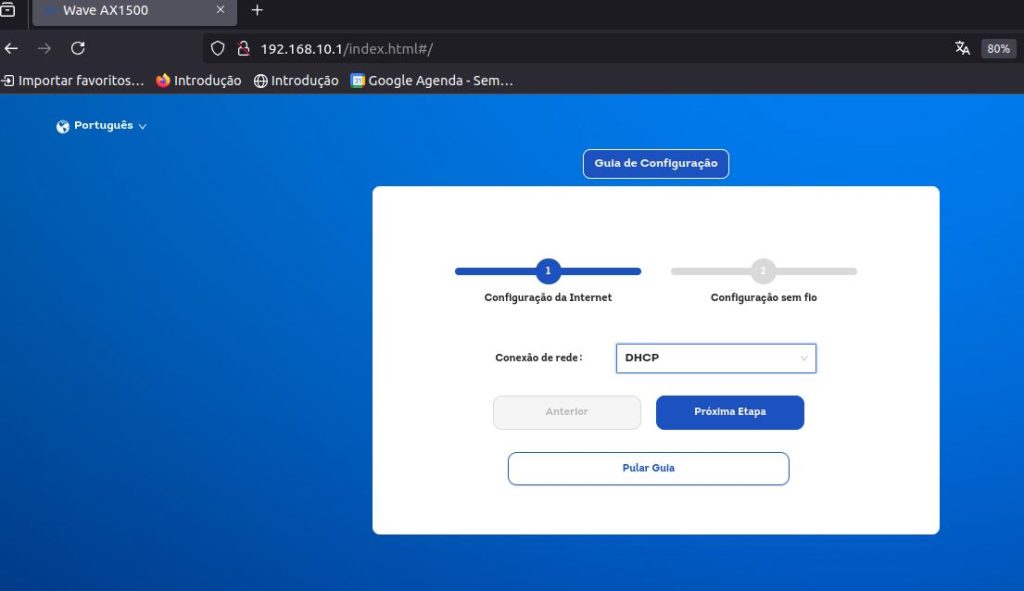Viewport: 1024px width, 591px height.
Task: Click the insecure connection padlock icon
Action: pos(244,48)
